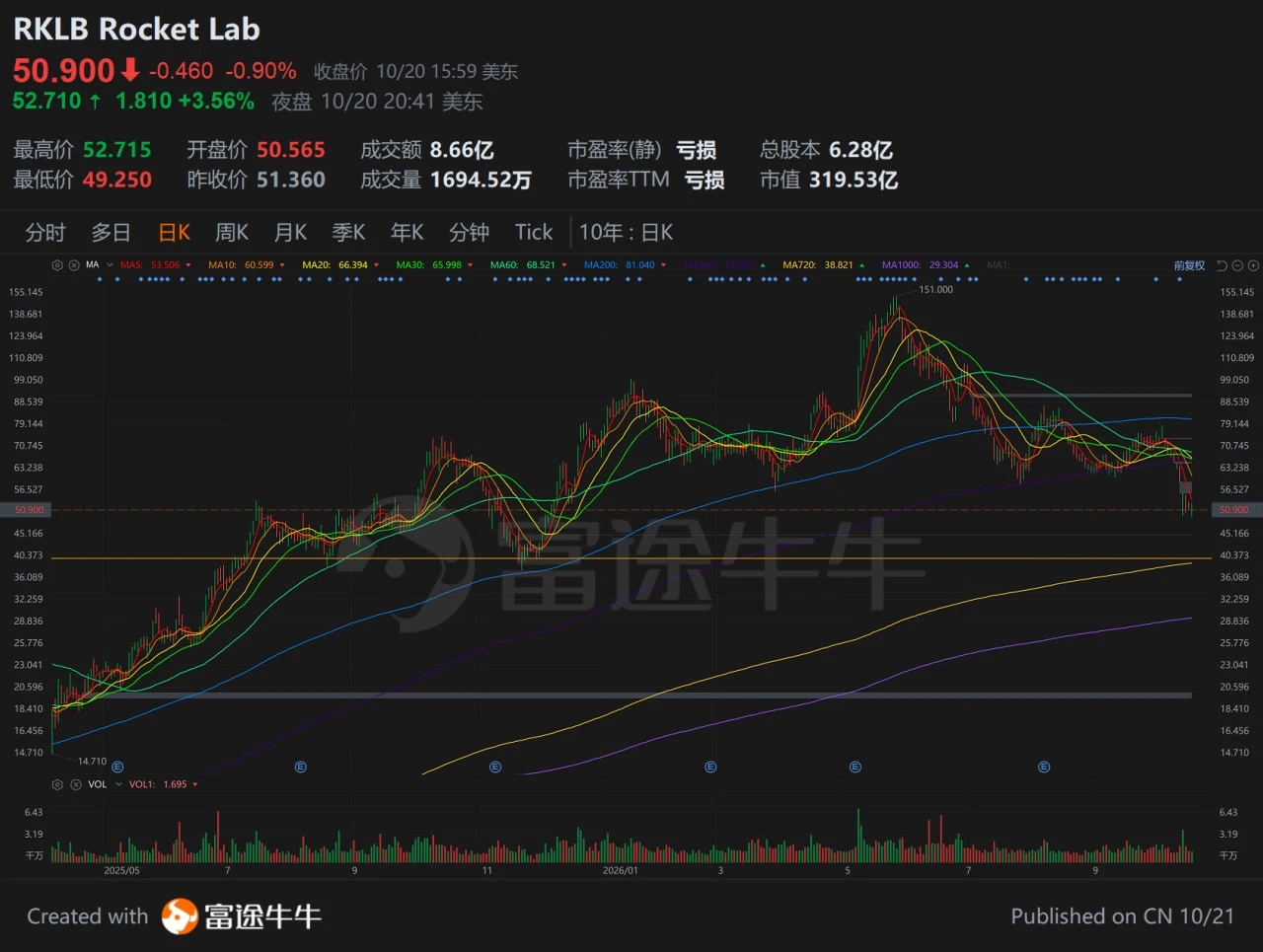Switch to the 分时 intraday tab

tap(45, 233)
